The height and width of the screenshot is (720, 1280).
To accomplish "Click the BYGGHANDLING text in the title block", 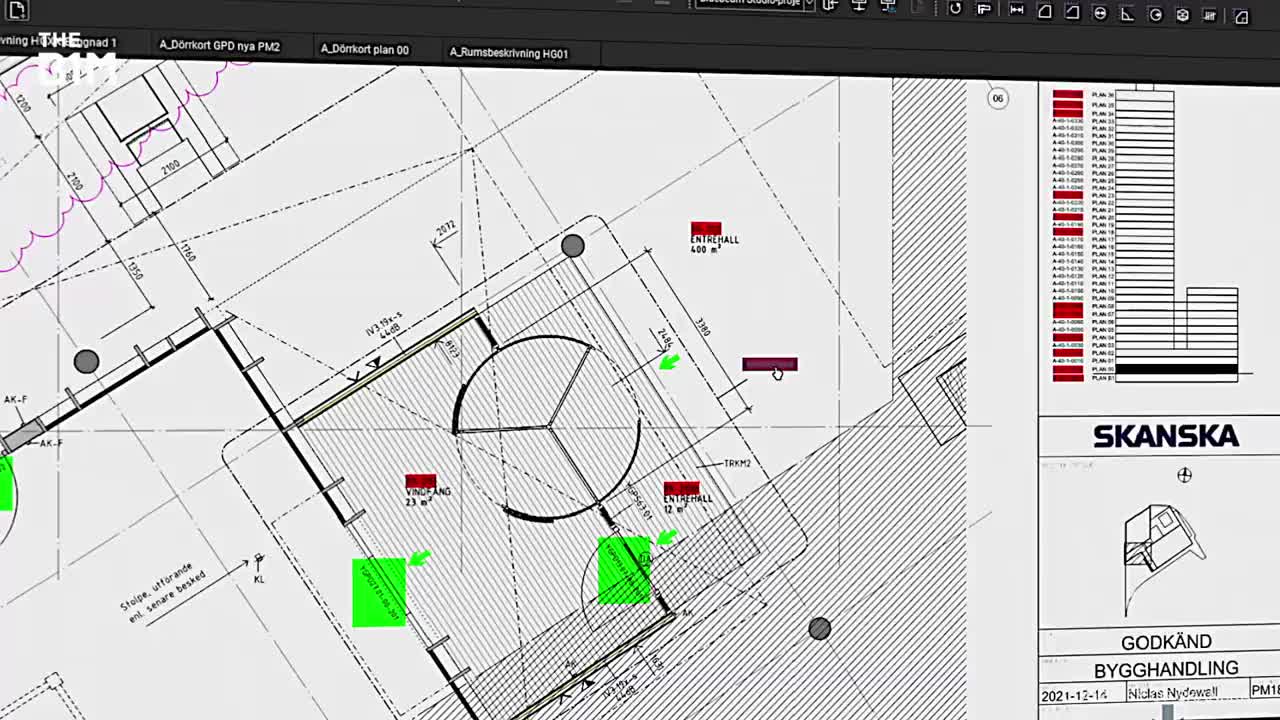I will (x=1166, y=669).
